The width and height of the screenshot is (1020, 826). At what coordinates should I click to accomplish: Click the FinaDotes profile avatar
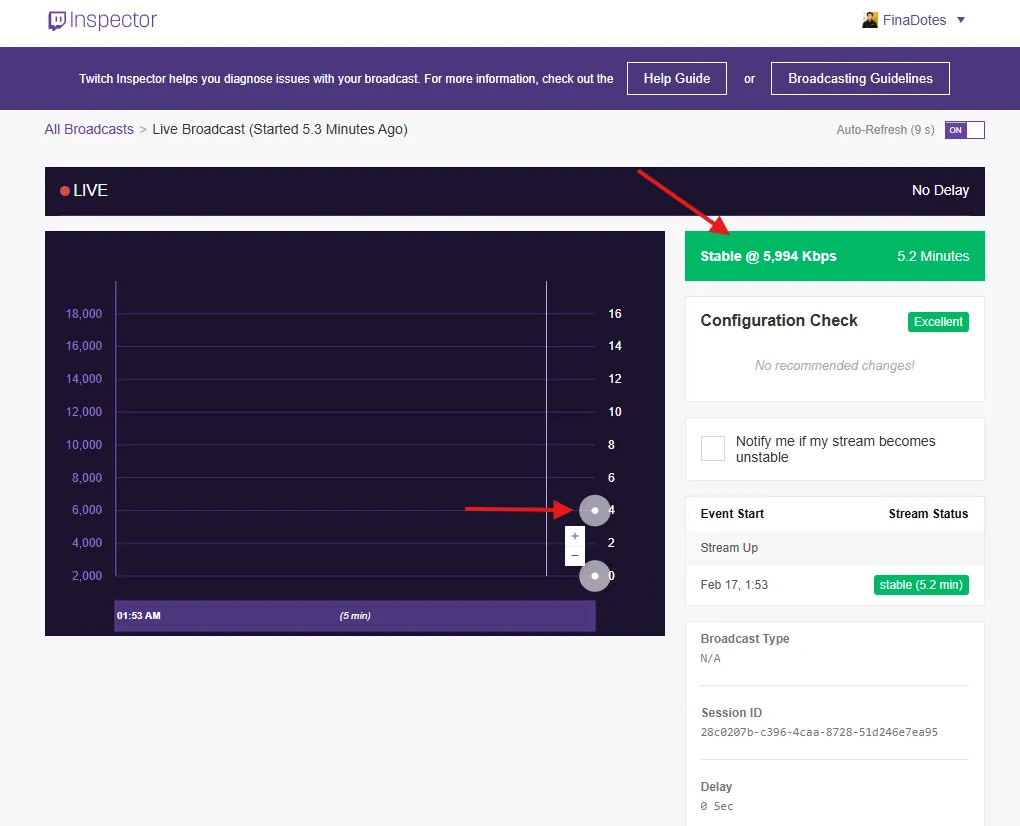point(870,20)
